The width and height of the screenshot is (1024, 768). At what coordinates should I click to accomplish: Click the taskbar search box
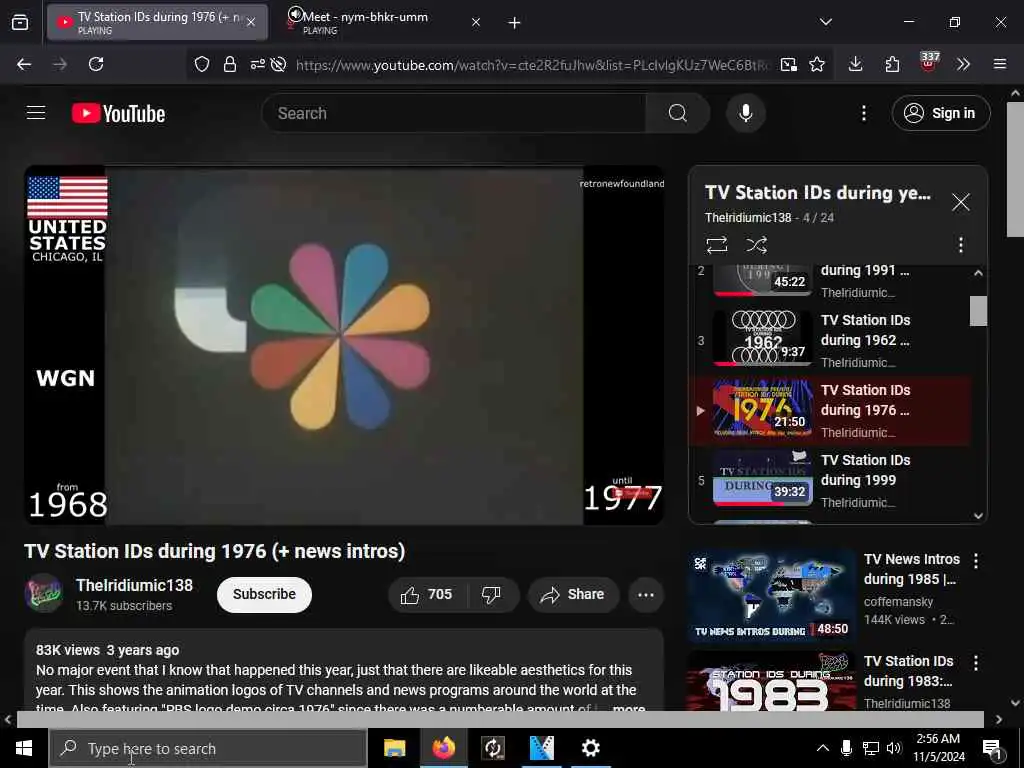click(x=208, y=748)
